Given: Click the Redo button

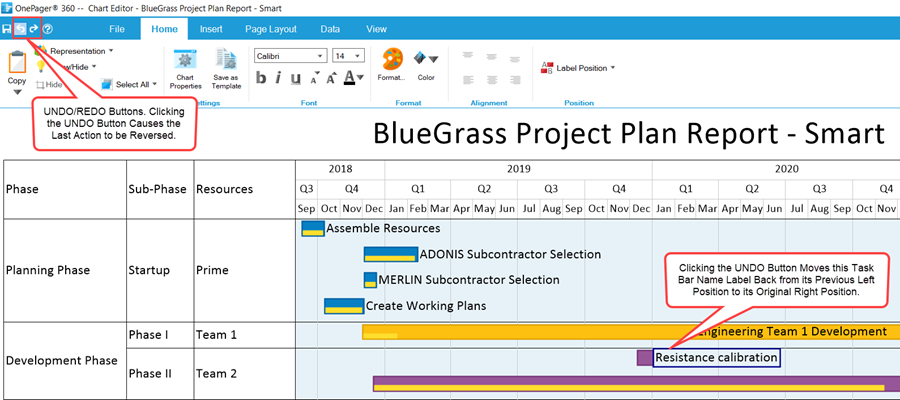Looking at the screenshot, I should [34, 29].
